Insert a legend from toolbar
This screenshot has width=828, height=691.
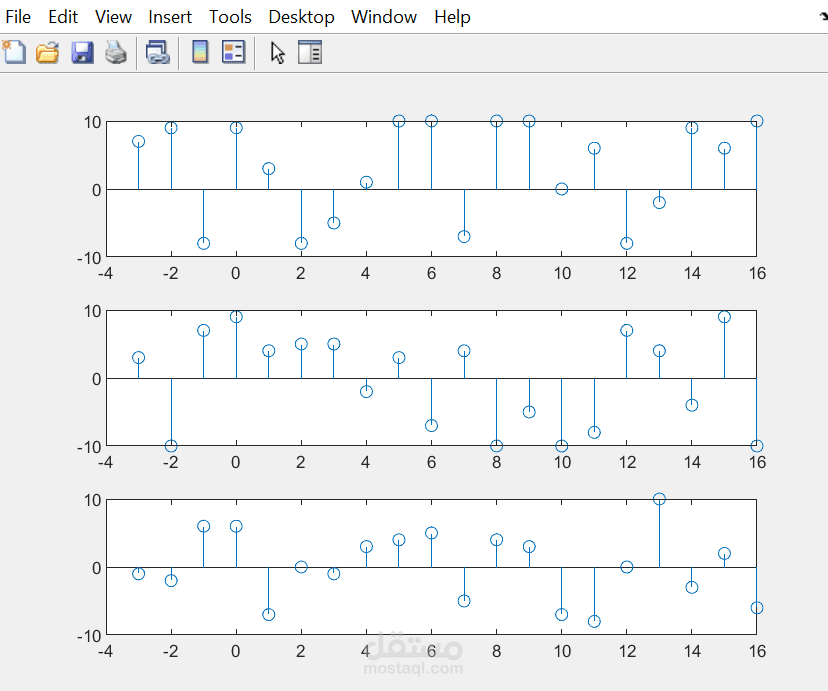[x=233, y=52]
